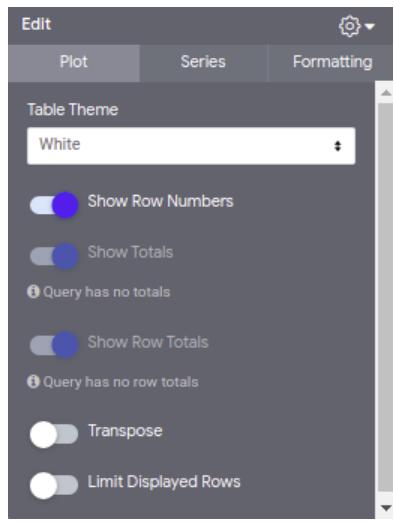The width and height of the screenshot is (394, 532).
Task: Disable Show Row Numbers toggle
Action: [54, 205]
